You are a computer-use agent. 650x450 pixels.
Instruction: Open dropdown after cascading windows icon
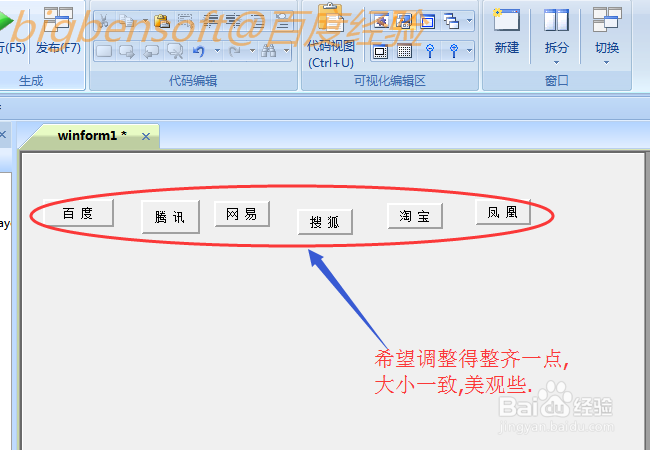tap(469, 21)
